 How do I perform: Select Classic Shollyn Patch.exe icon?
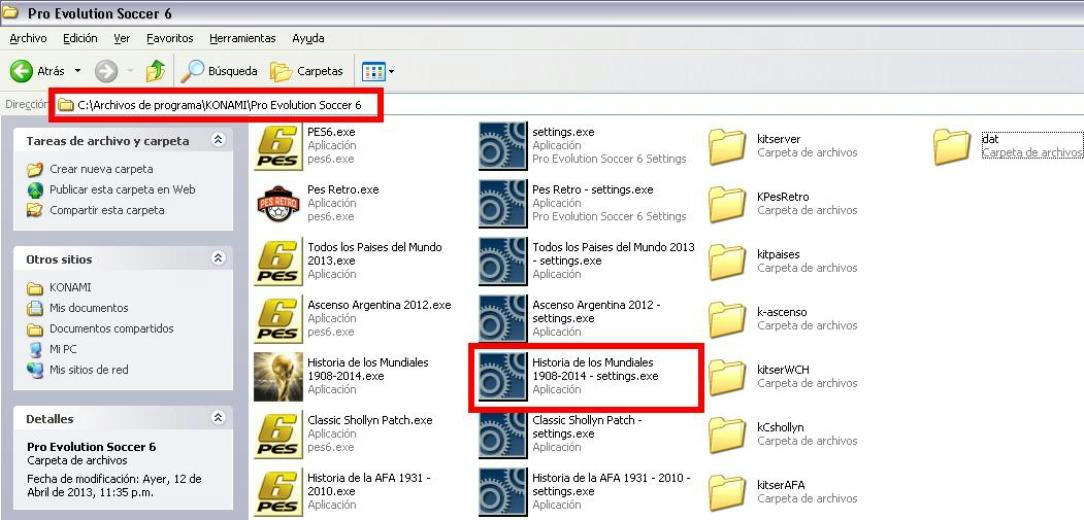click(x=278, y=434)
